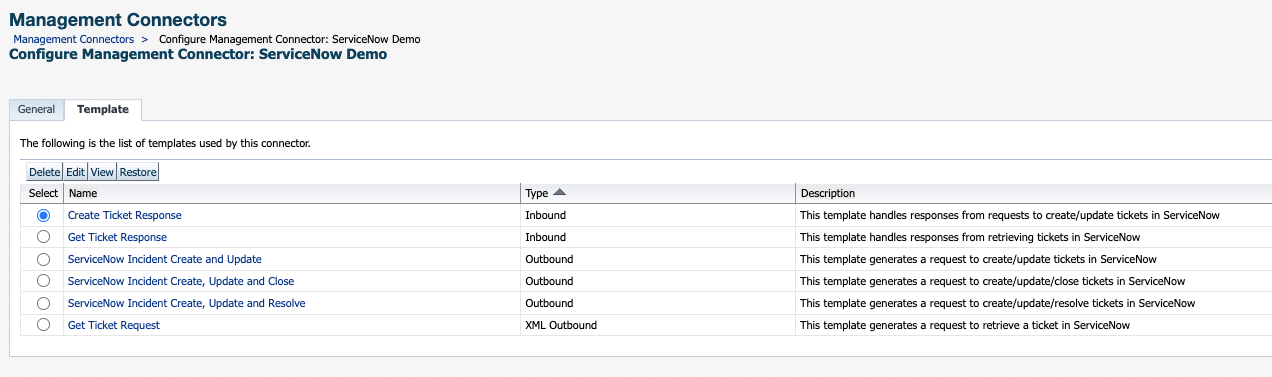This screenshot has width=1272, height=377.
Task: Go to Management Connectors breadcrumb link
Action: 73,39
